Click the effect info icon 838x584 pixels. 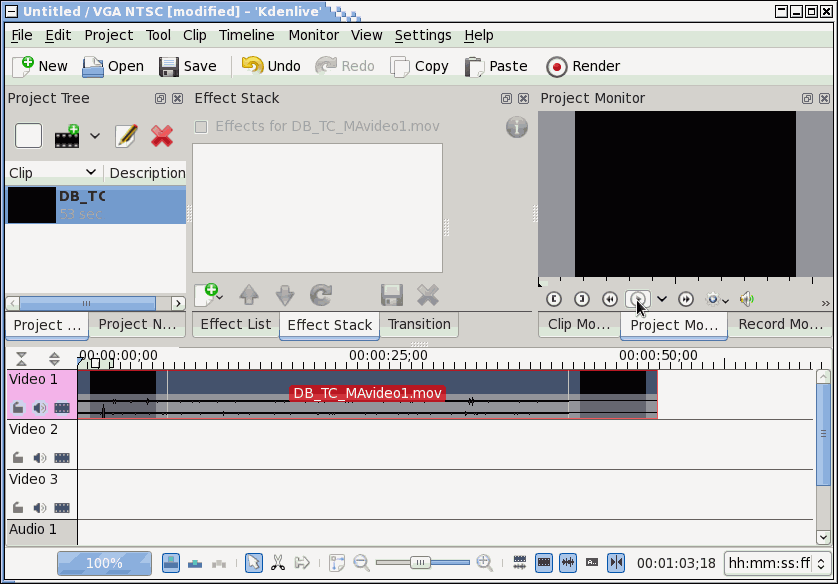516,127
